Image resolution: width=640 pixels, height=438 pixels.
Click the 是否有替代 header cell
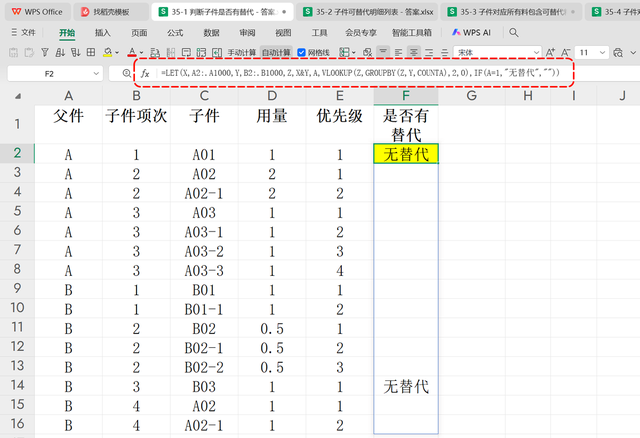pyautogui.click(x=406, y=124)
